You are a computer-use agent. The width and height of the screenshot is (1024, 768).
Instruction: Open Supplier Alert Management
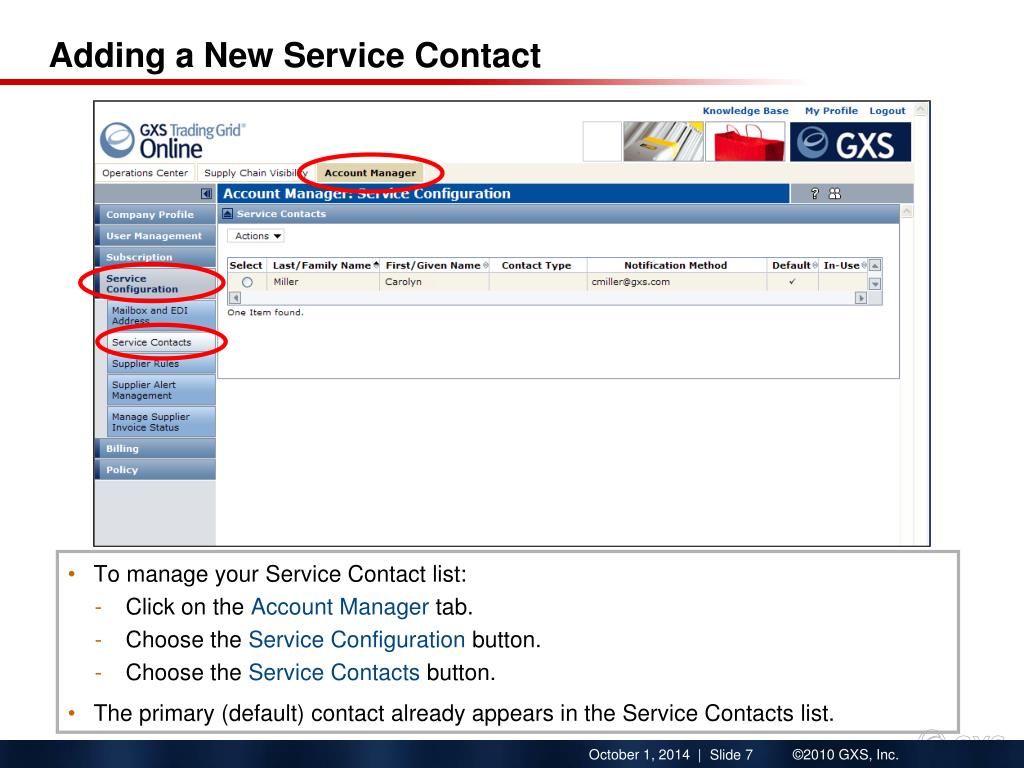[161, 390]
